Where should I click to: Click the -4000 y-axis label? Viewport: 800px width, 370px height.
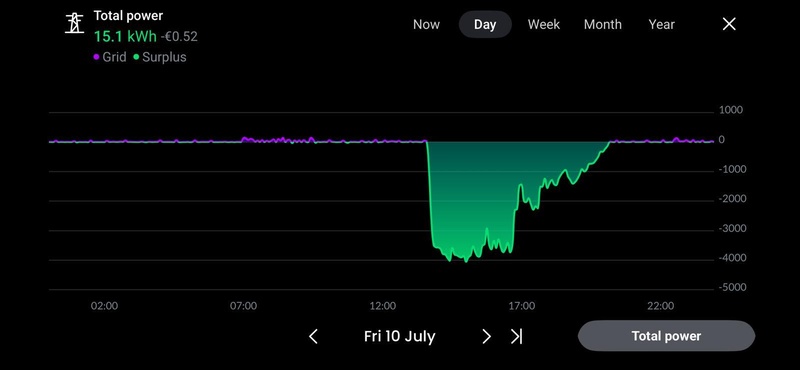[x=732, y=258]
